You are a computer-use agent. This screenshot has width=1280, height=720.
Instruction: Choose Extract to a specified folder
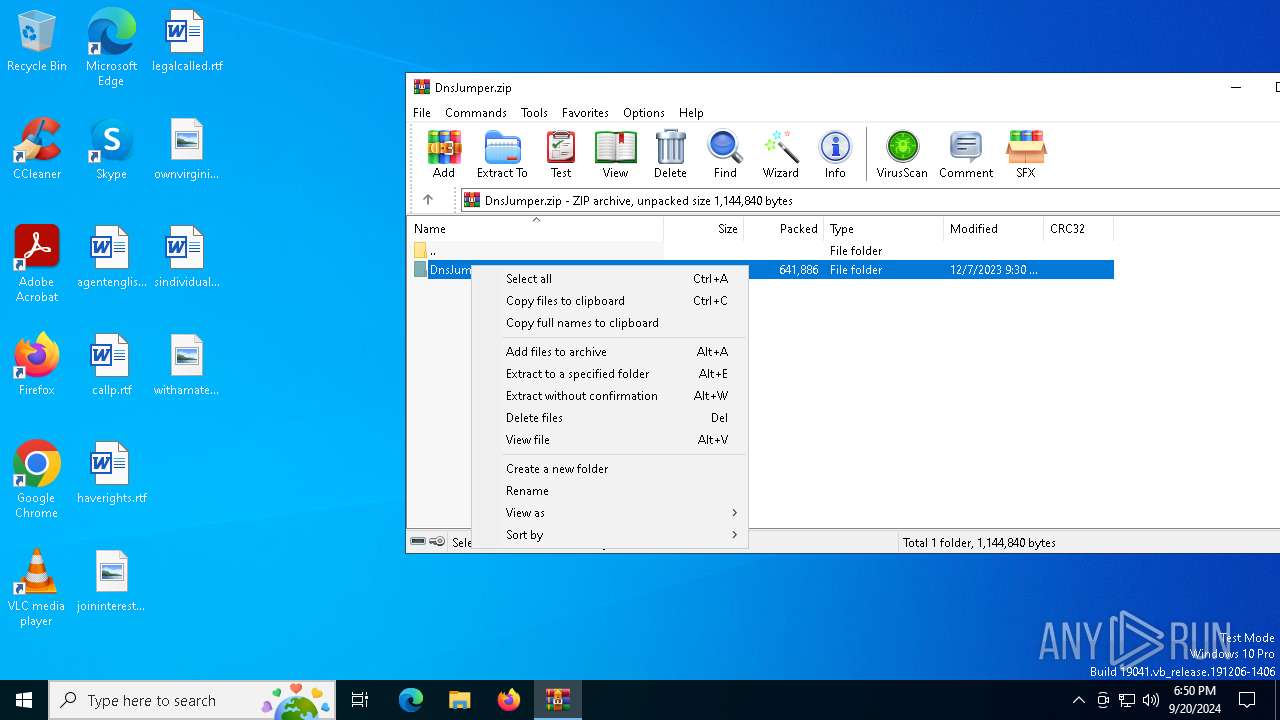[610, 374]
